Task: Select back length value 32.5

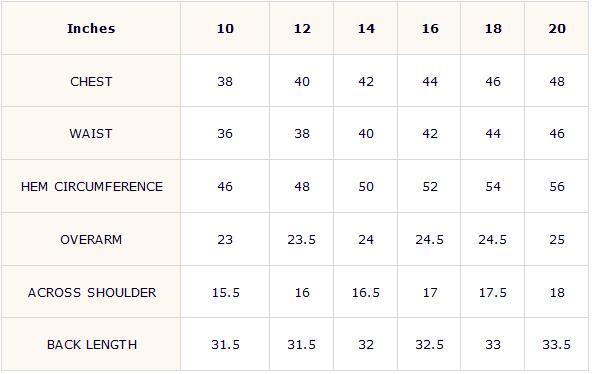Action: pos(429,345)
